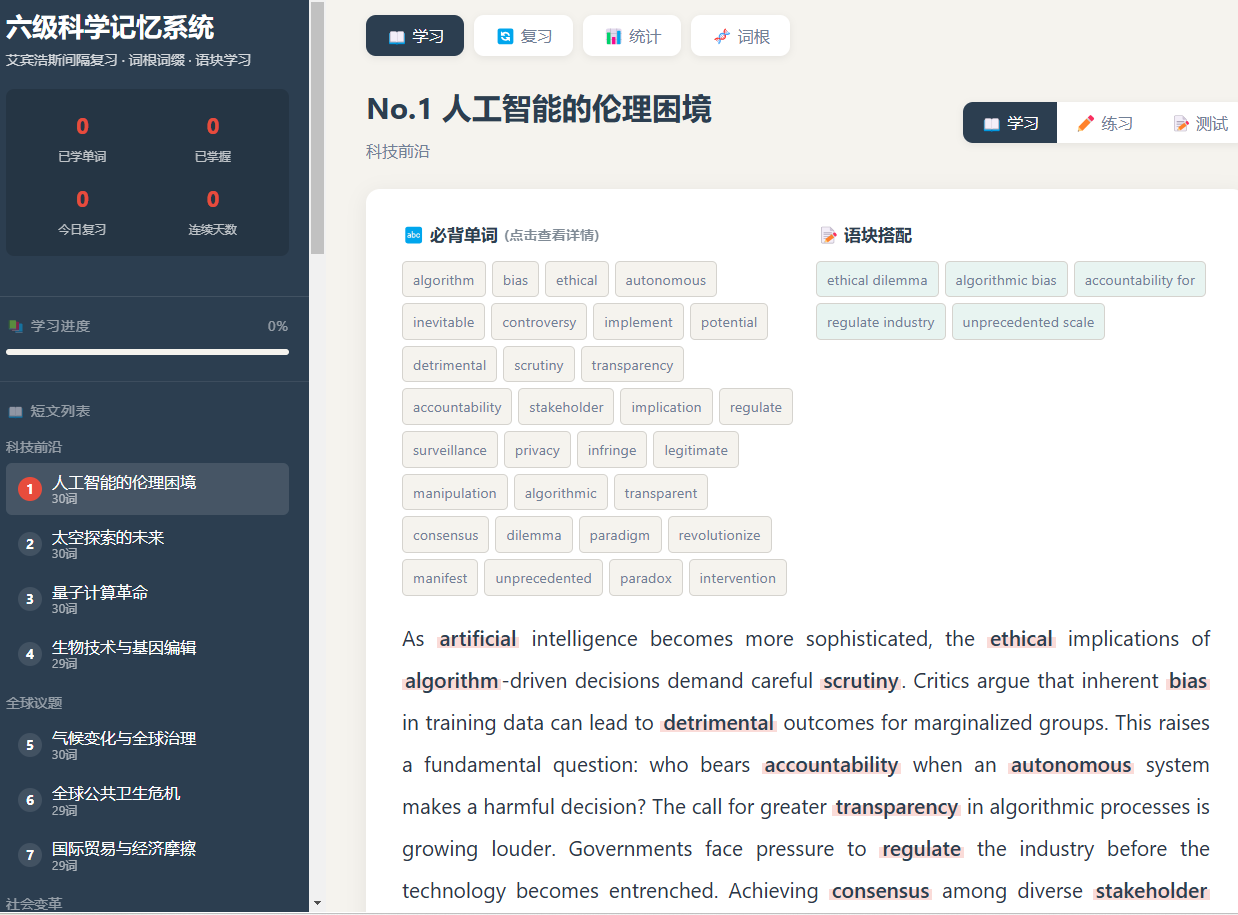
Task: Click the word chip manipulation
Action: click(455, 493)
